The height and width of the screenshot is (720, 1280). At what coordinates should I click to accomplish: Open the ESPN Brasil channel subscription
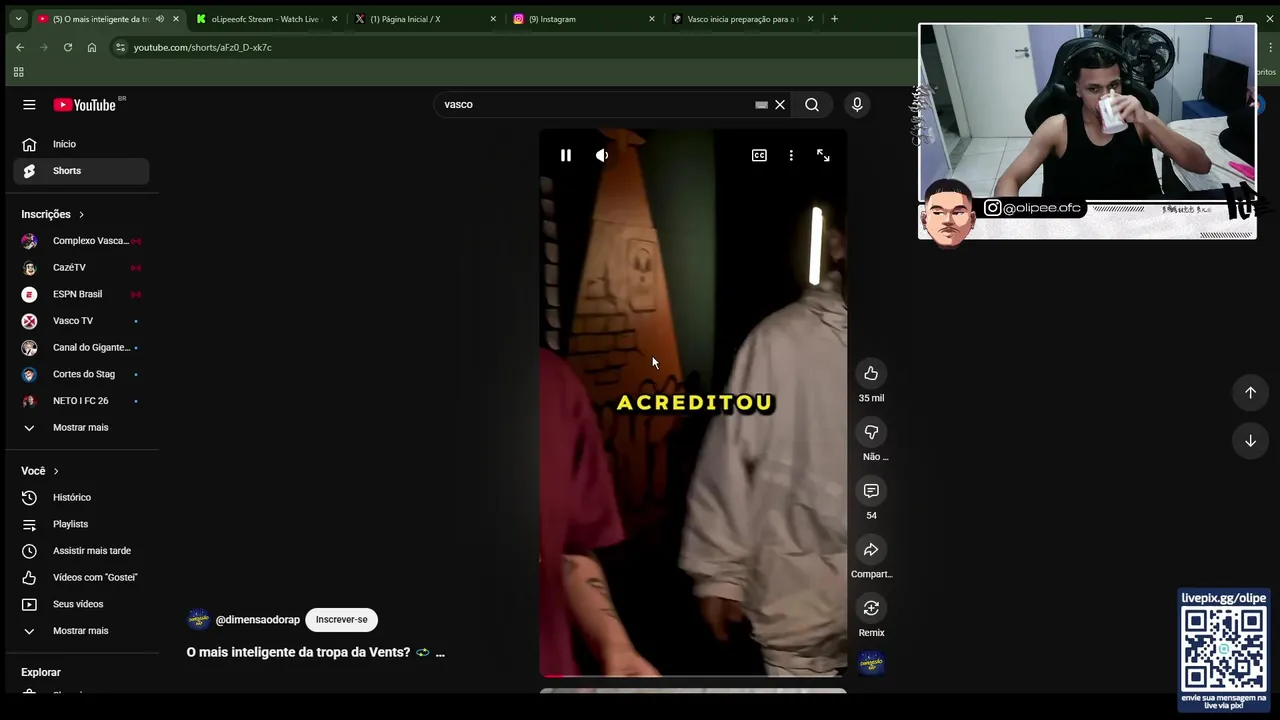coord(81,294)
